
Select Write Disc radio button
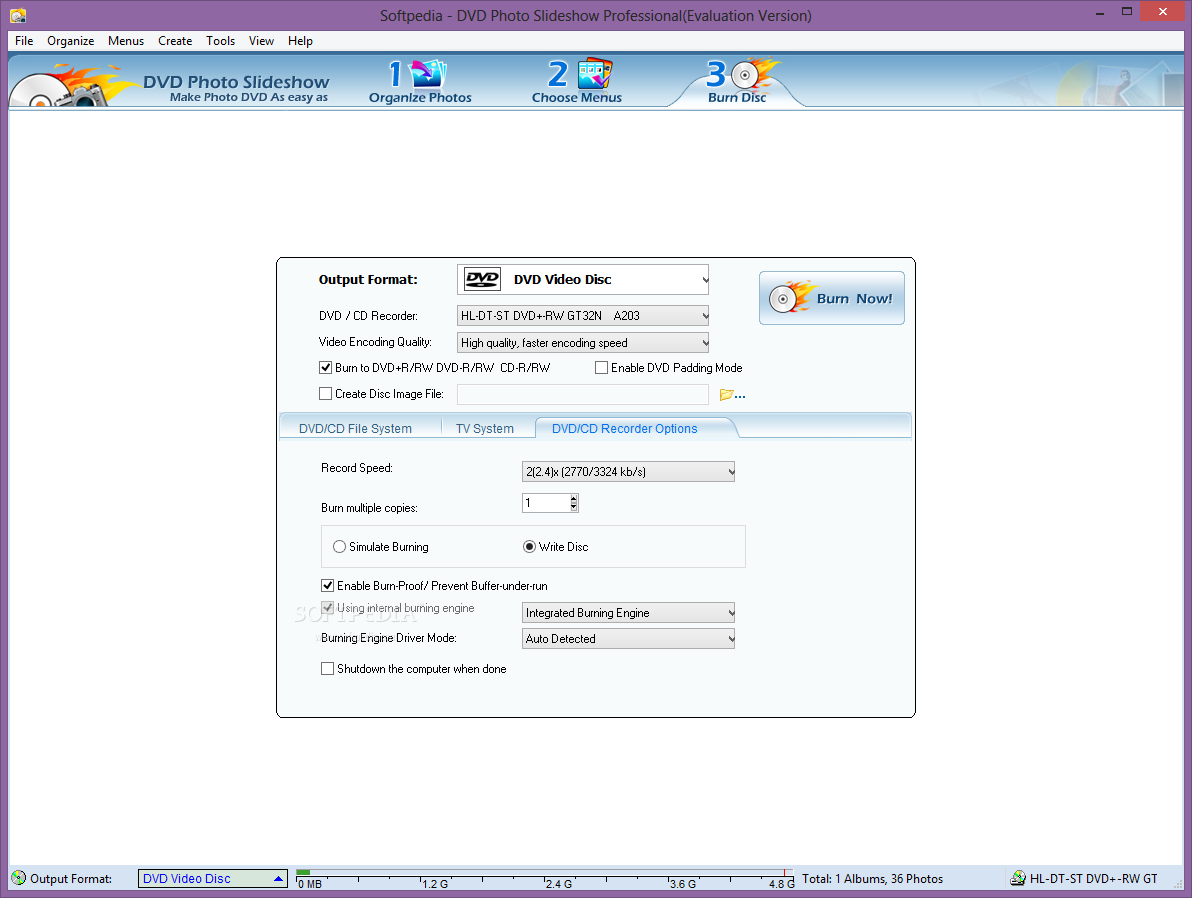529,547
